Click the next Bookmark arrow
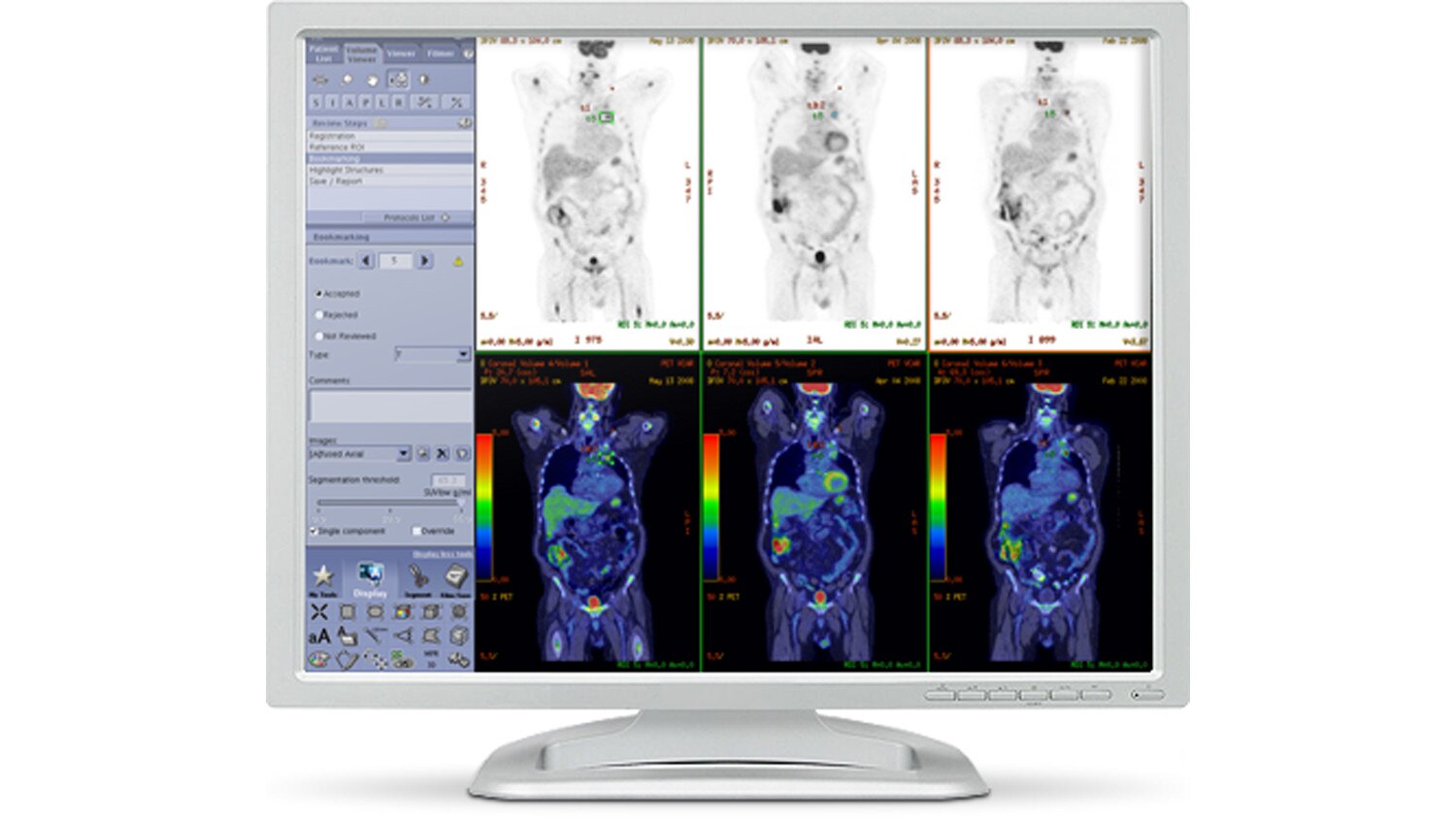 (x=424, y=258)
